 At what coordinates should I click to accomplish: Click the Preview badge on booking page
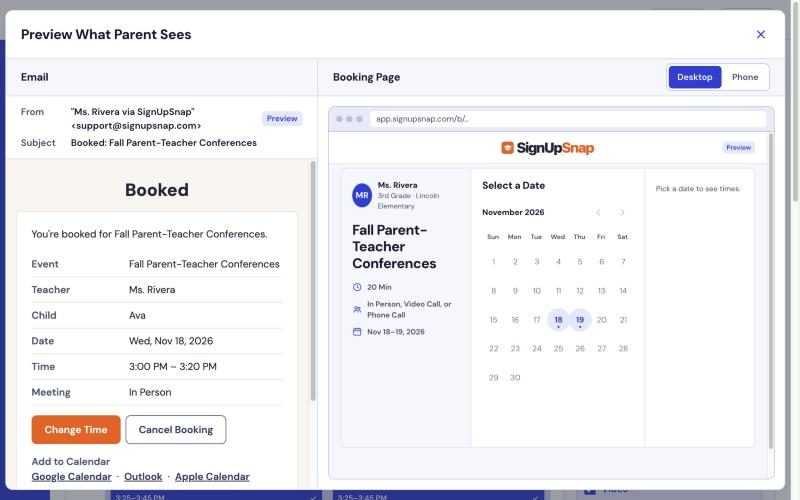click(738, 147)
